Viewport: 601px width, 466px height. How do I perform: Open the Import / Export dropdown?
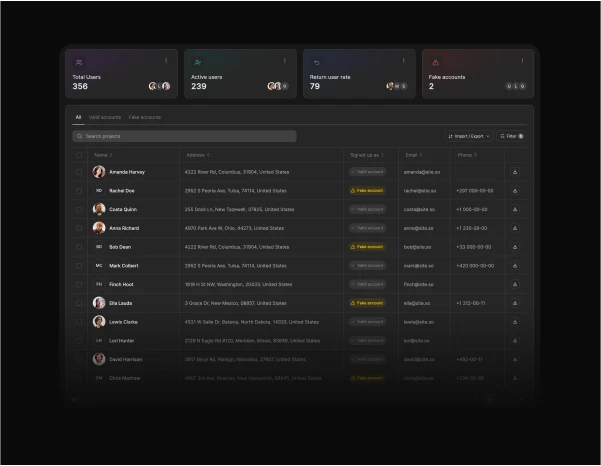pyautogui.click(x=469, y=136)
